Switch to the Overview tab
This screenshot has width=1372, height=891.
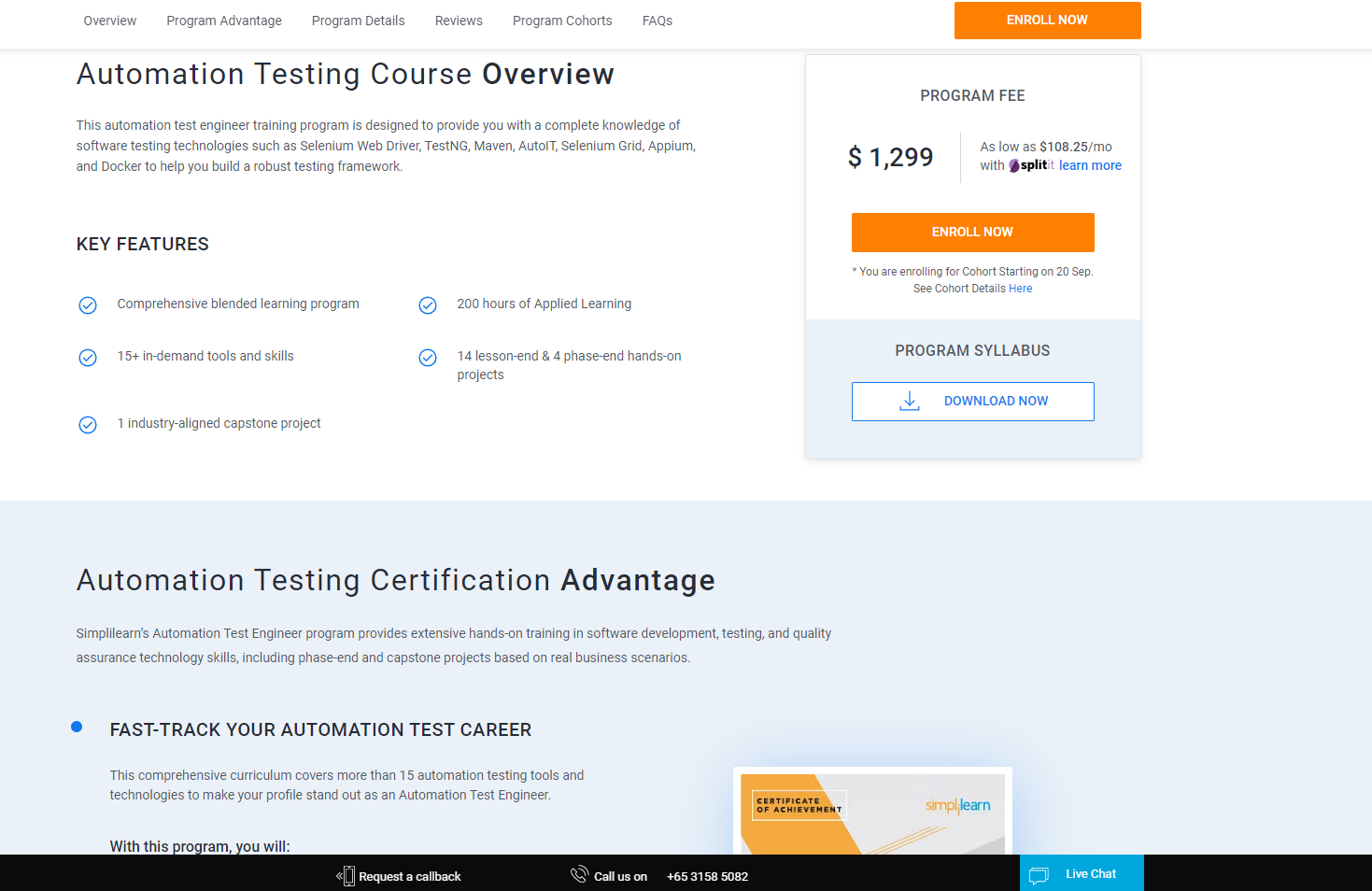(109, 20)
